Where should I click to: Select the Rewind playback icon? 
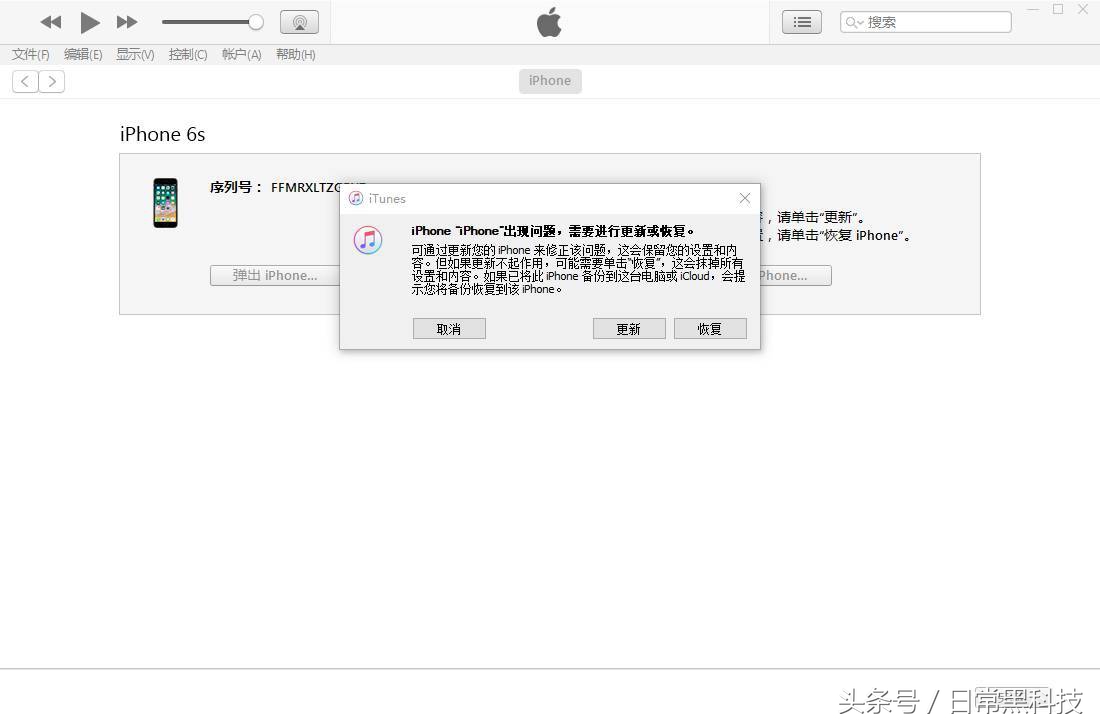click(x=51, y=22)
